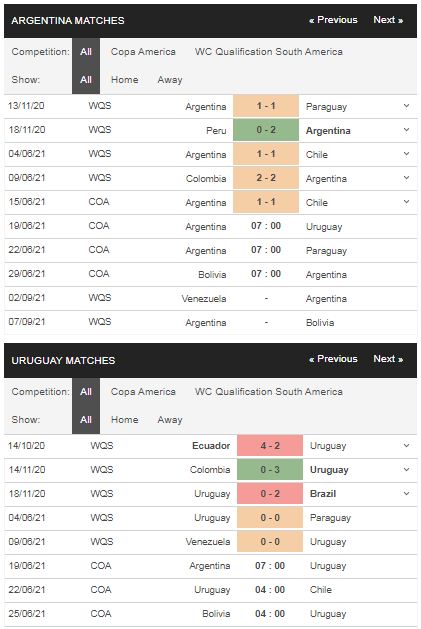This screenshot has height=629, width=421.
Task: Show only Uruguay Away matches
Action: [x=170, y=420]
